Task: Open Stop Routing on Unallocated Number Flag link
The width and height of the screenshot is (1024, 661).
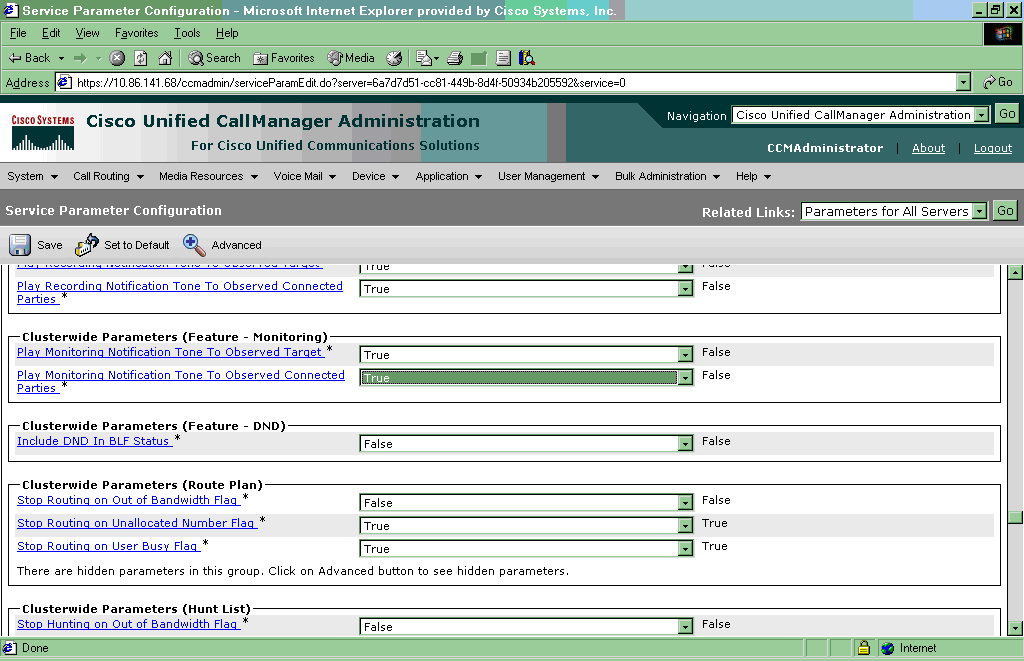Action: click(x=136, y=523)
